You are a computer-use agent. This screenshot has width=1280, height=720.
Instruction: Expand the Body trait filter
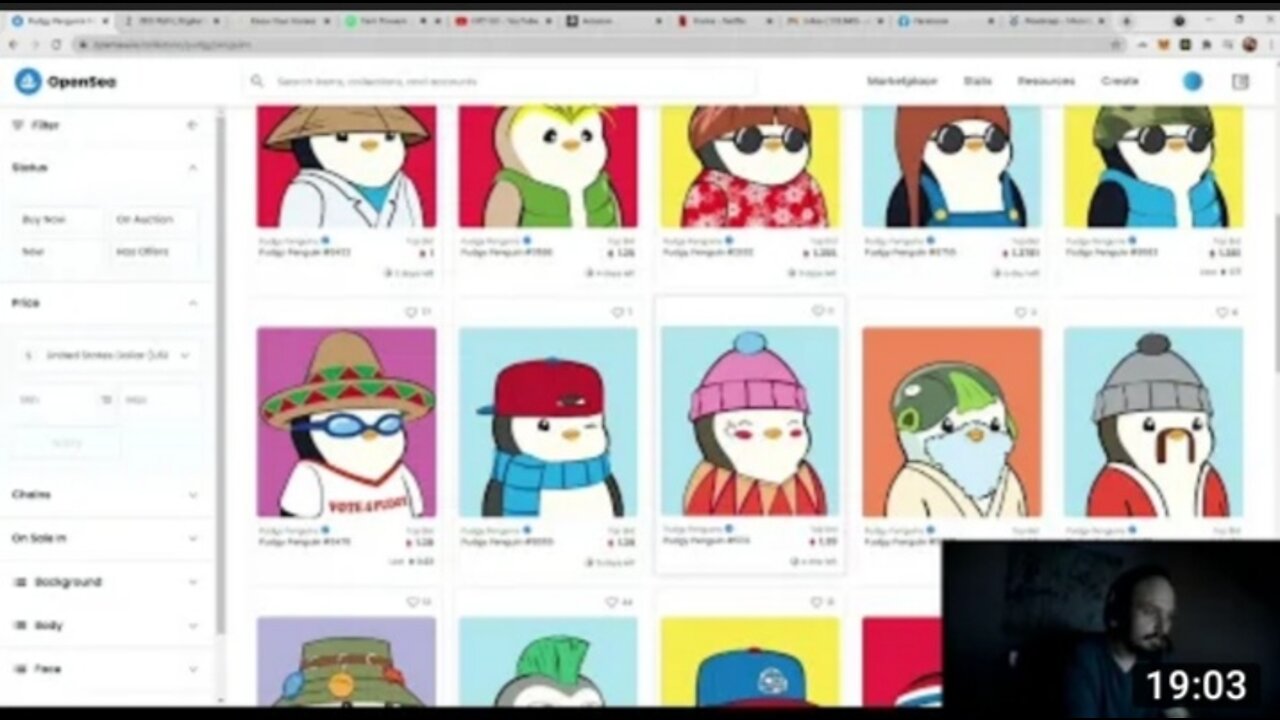[x=192, y=626]
